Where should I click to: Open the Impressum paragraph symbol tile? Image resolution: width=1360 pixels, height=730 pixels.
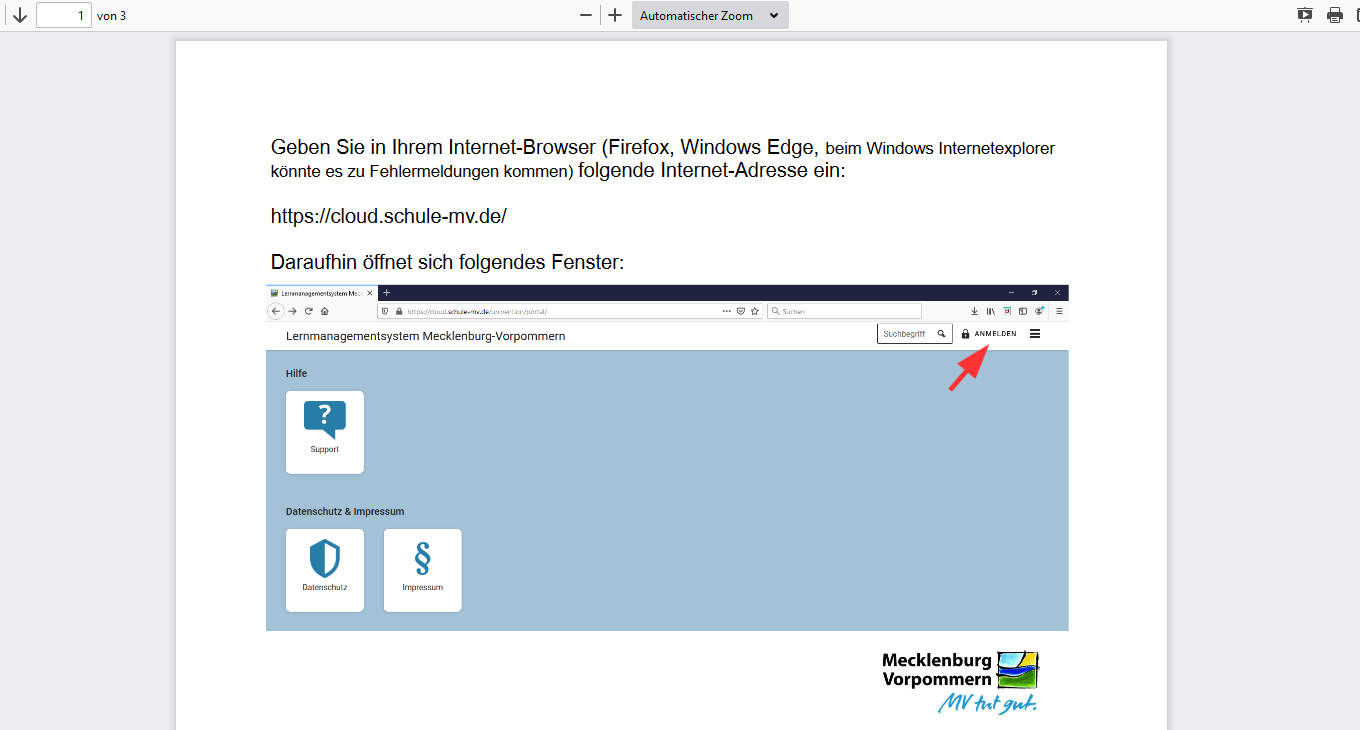pyautogui.click(x=422, y=569)
